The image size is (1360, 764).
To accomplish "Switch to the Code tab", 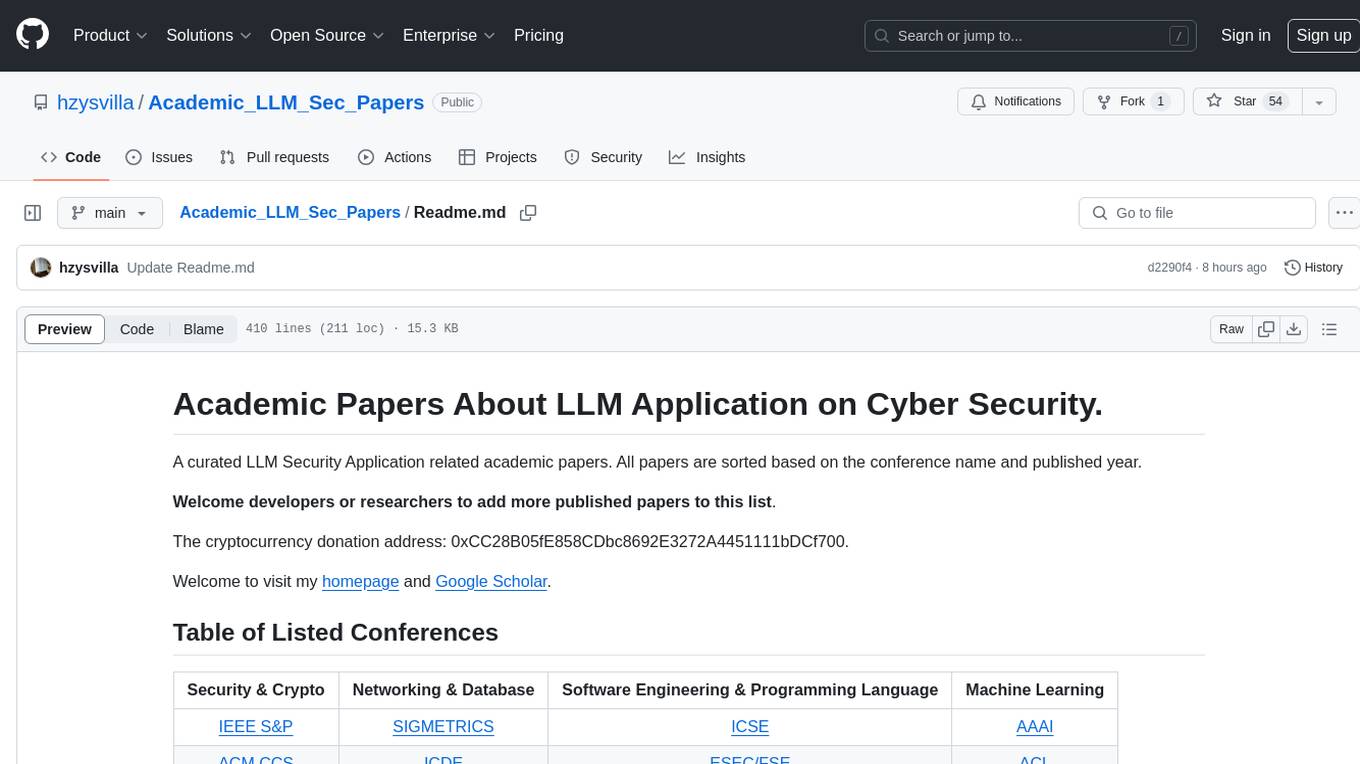I will click(70, 157).
